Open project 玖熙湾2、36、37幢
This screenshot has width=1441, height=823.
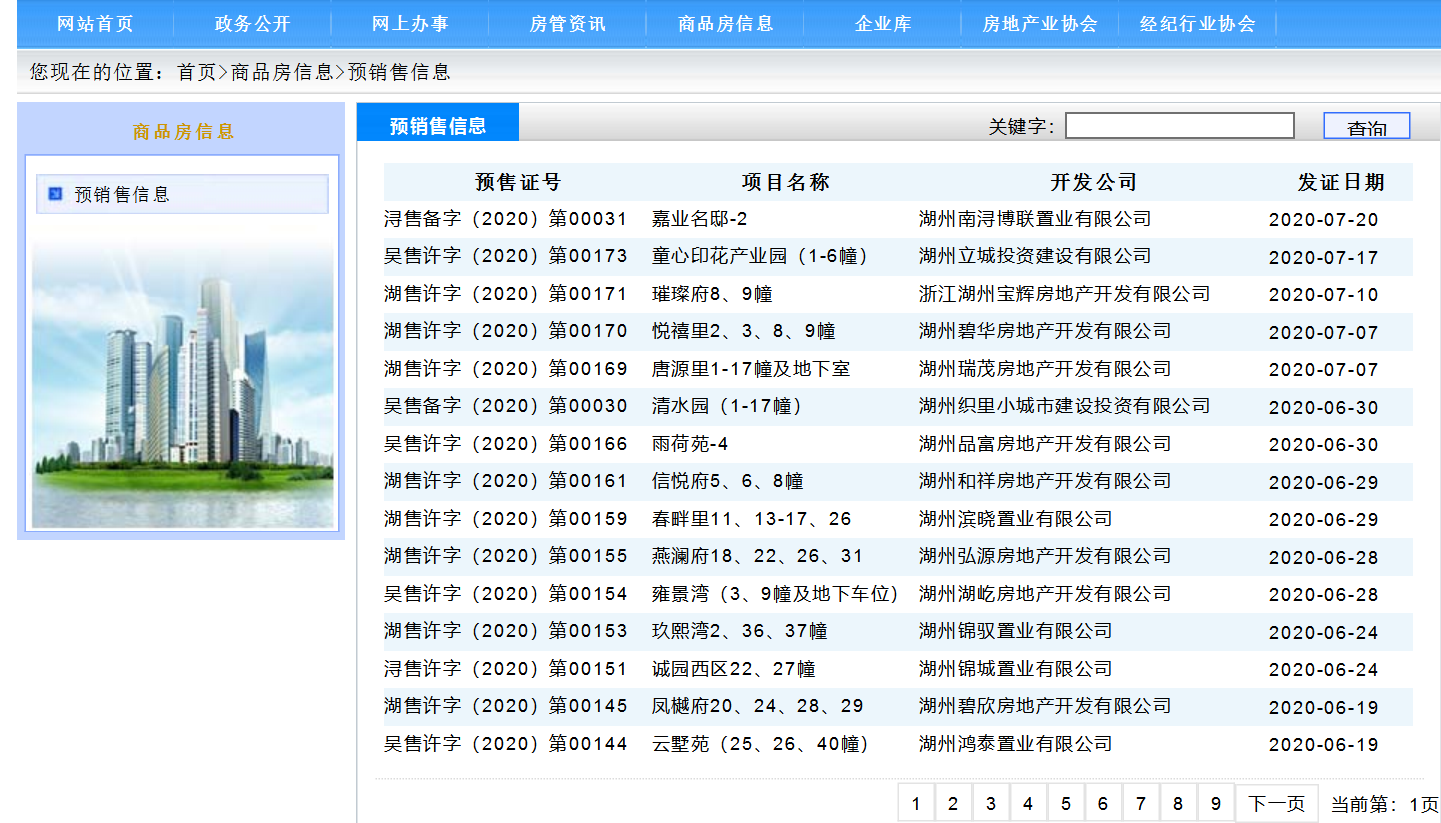740,631
